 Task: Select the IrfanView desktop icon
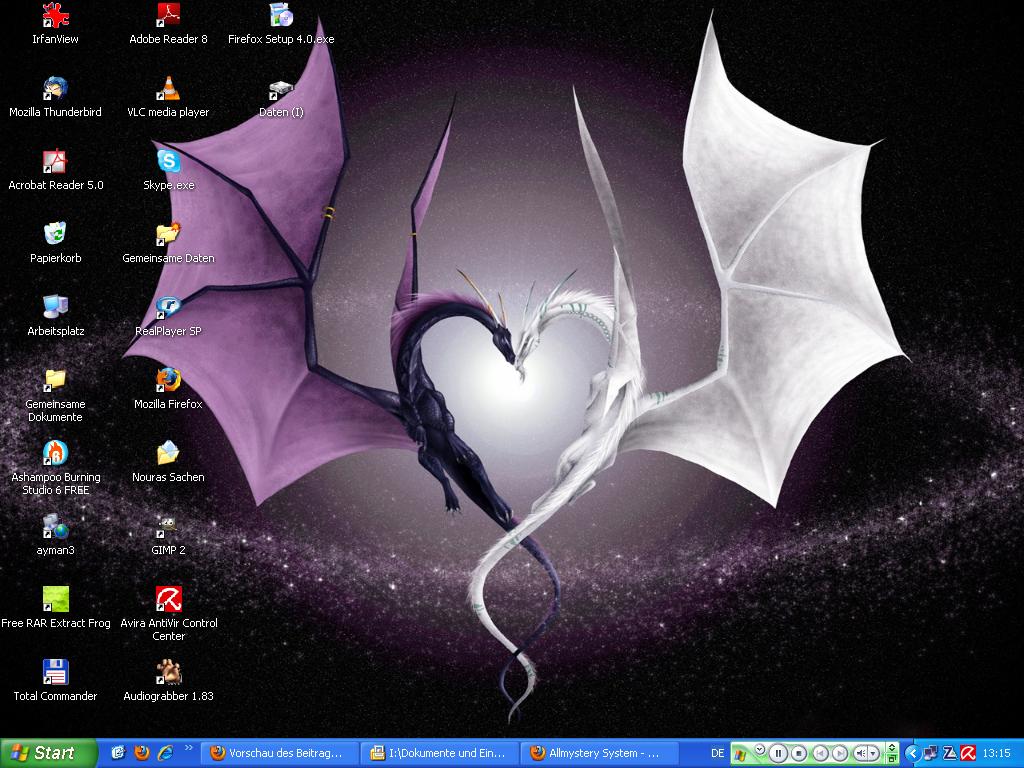click(x=56, y=24)
